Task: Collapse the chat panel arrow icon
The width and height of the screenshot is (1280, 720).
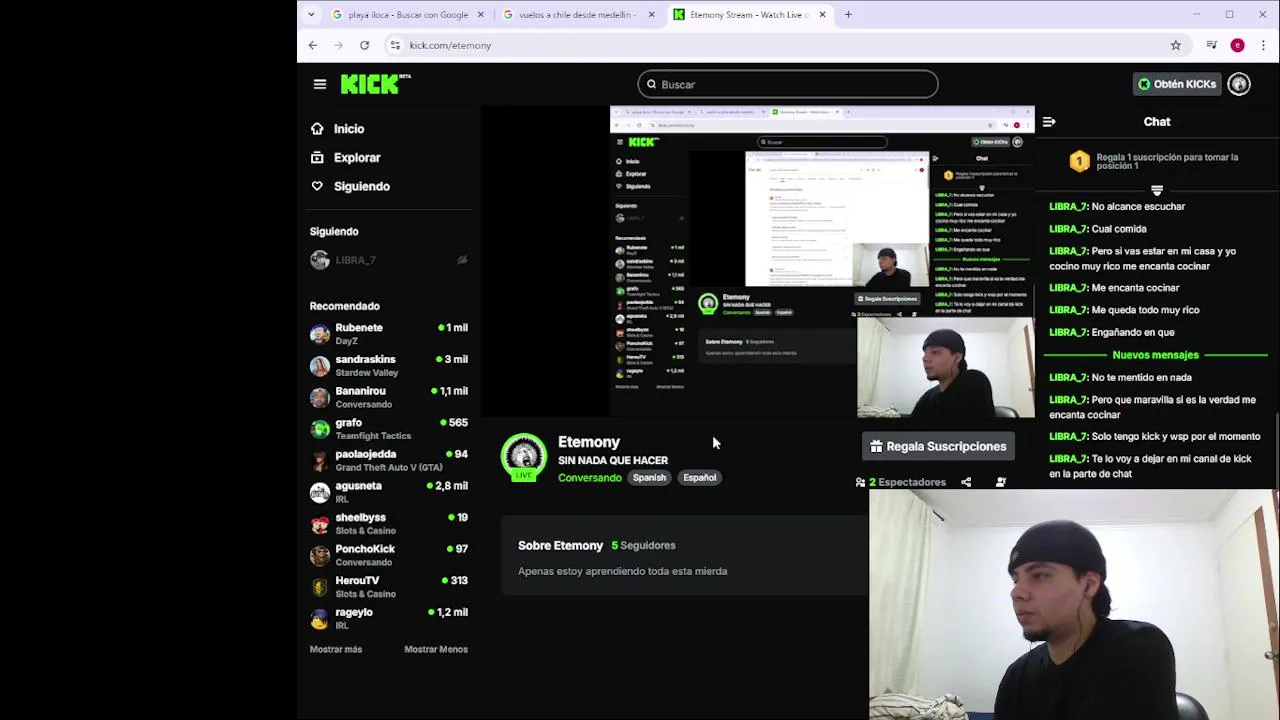Action: (1049, 122)
